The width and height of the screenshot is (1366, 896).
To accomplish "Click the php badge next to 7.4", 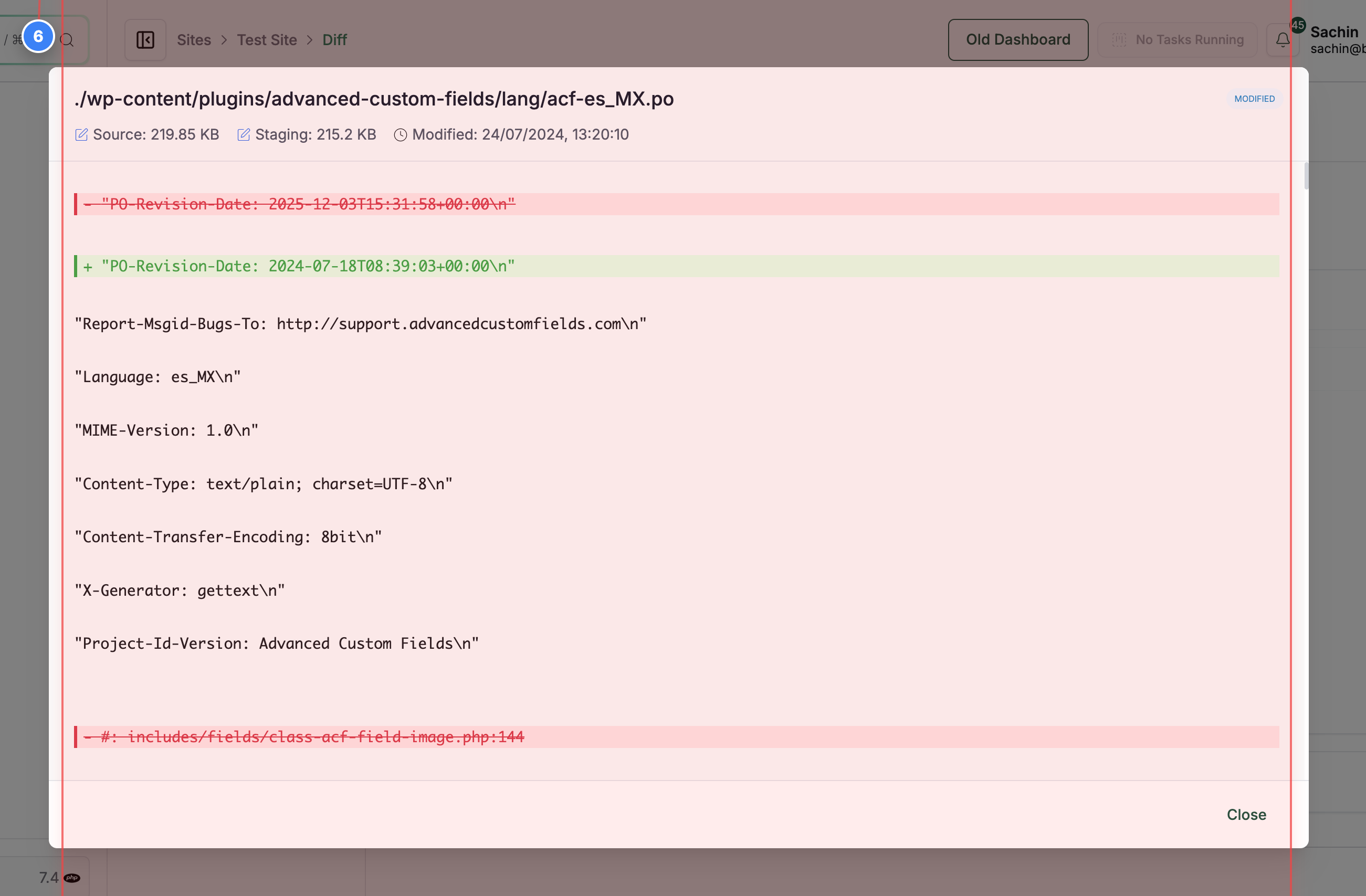I will click(x=72, y=877).
